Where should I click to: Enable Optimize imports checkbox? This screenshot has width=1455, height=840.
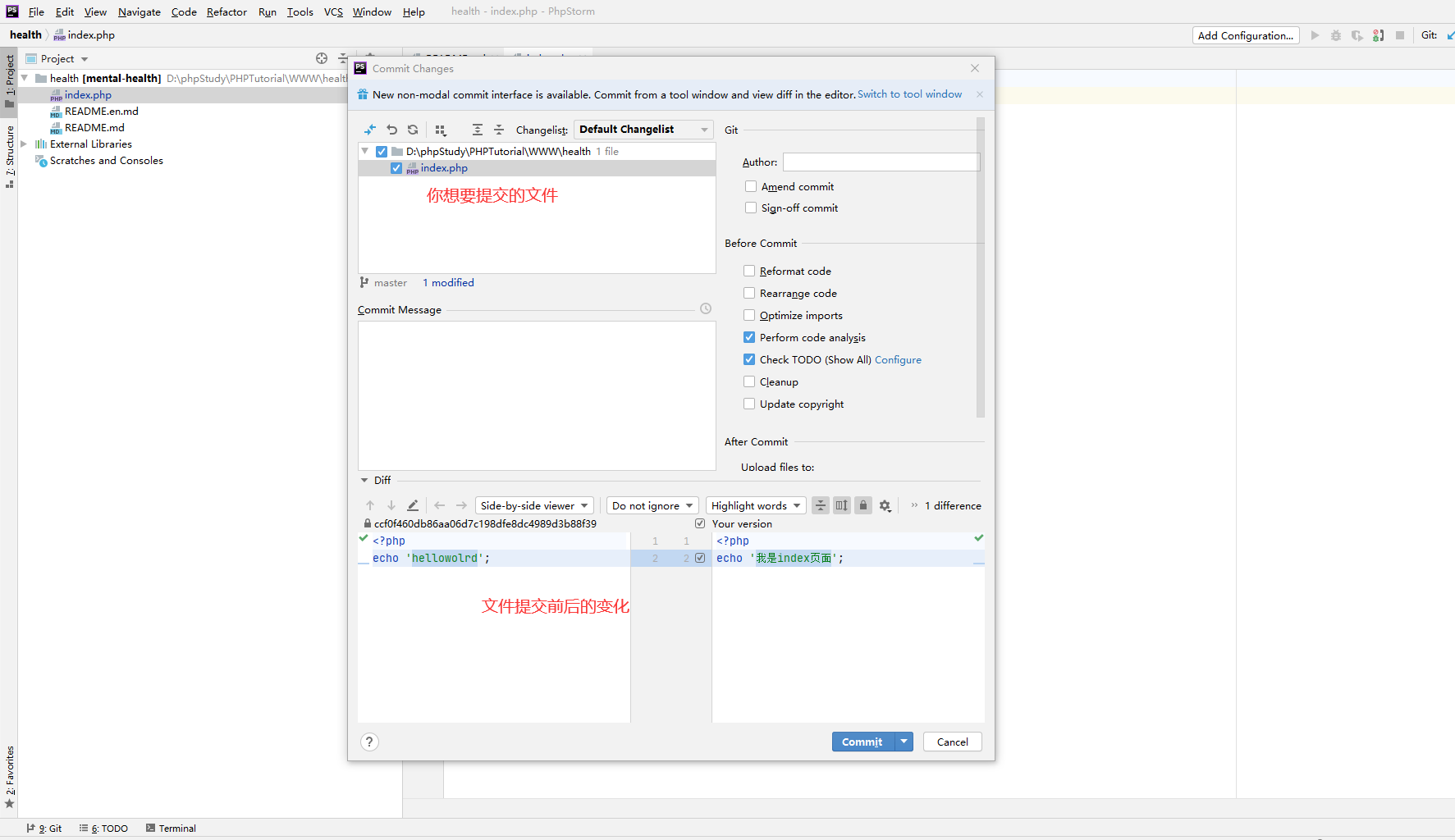click(749, 315)
